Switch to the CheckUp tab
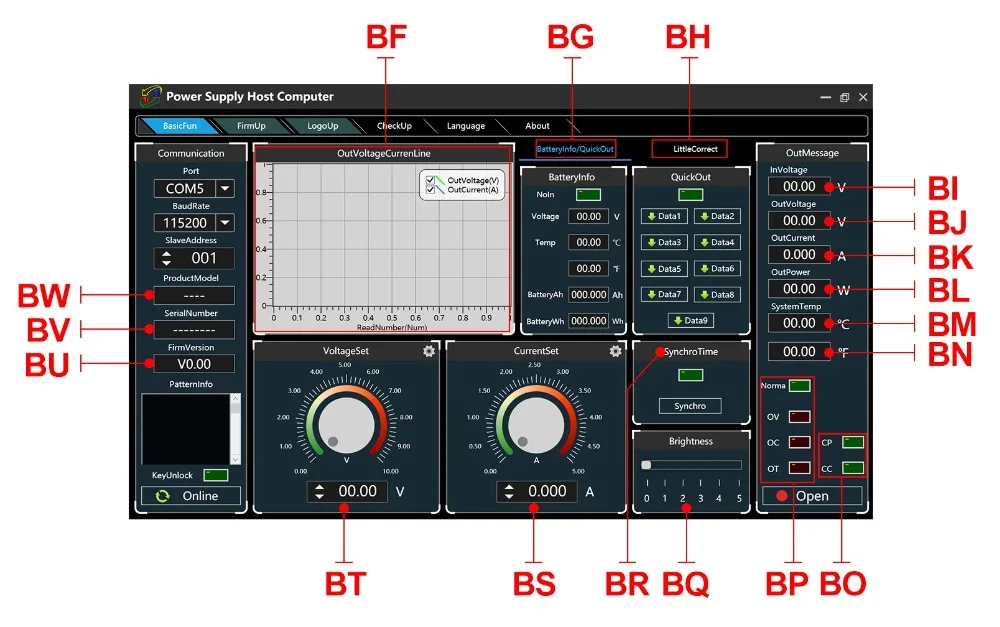This screenshot has width=1000, height=627. coord(394,126)
